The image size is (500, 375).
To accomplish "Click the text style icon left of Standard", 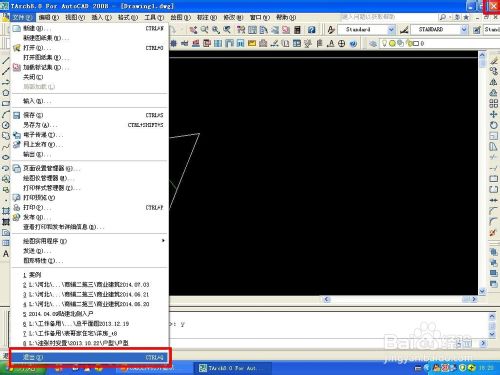I will pyautogui.click(x=331, y=30).
